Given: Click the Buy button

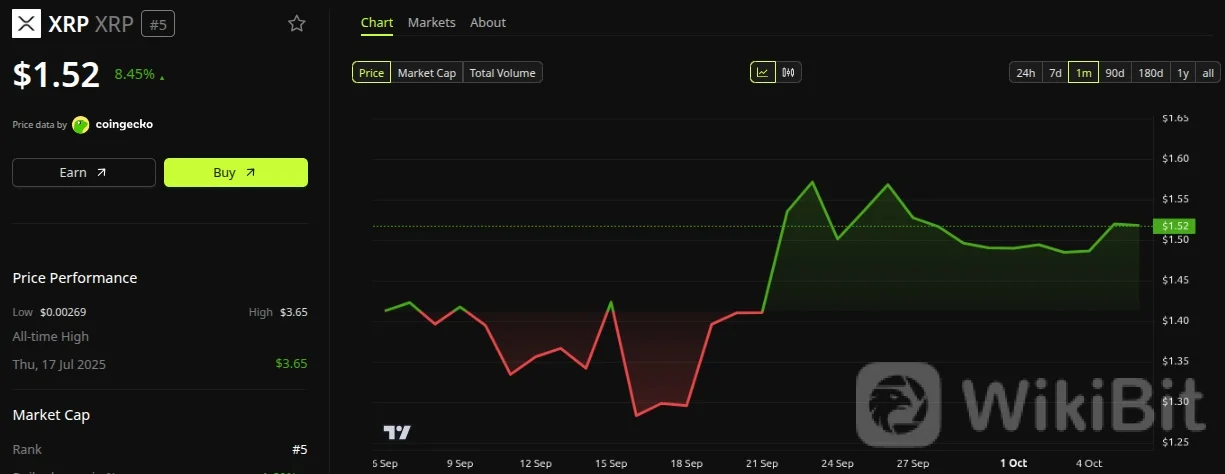Looking at the screenshot, I should point(236,172).
